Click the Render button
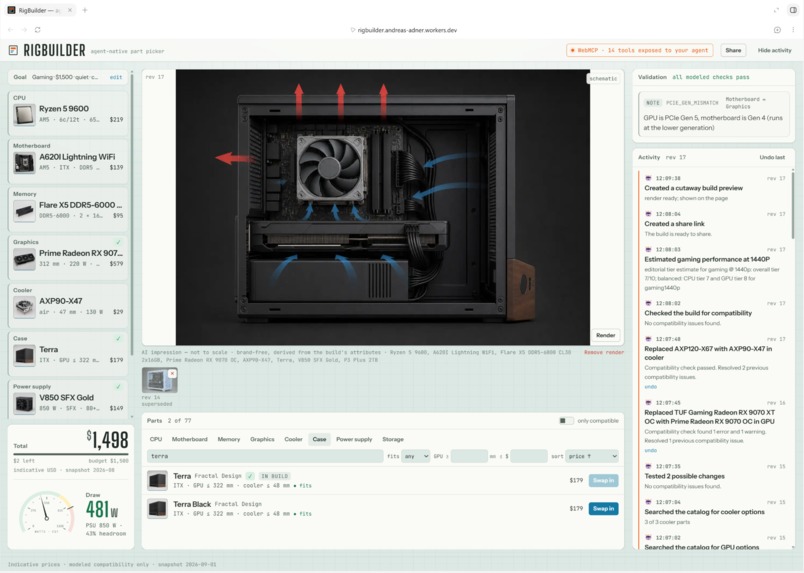Screen dimensions: 804x573 point(606,335)
